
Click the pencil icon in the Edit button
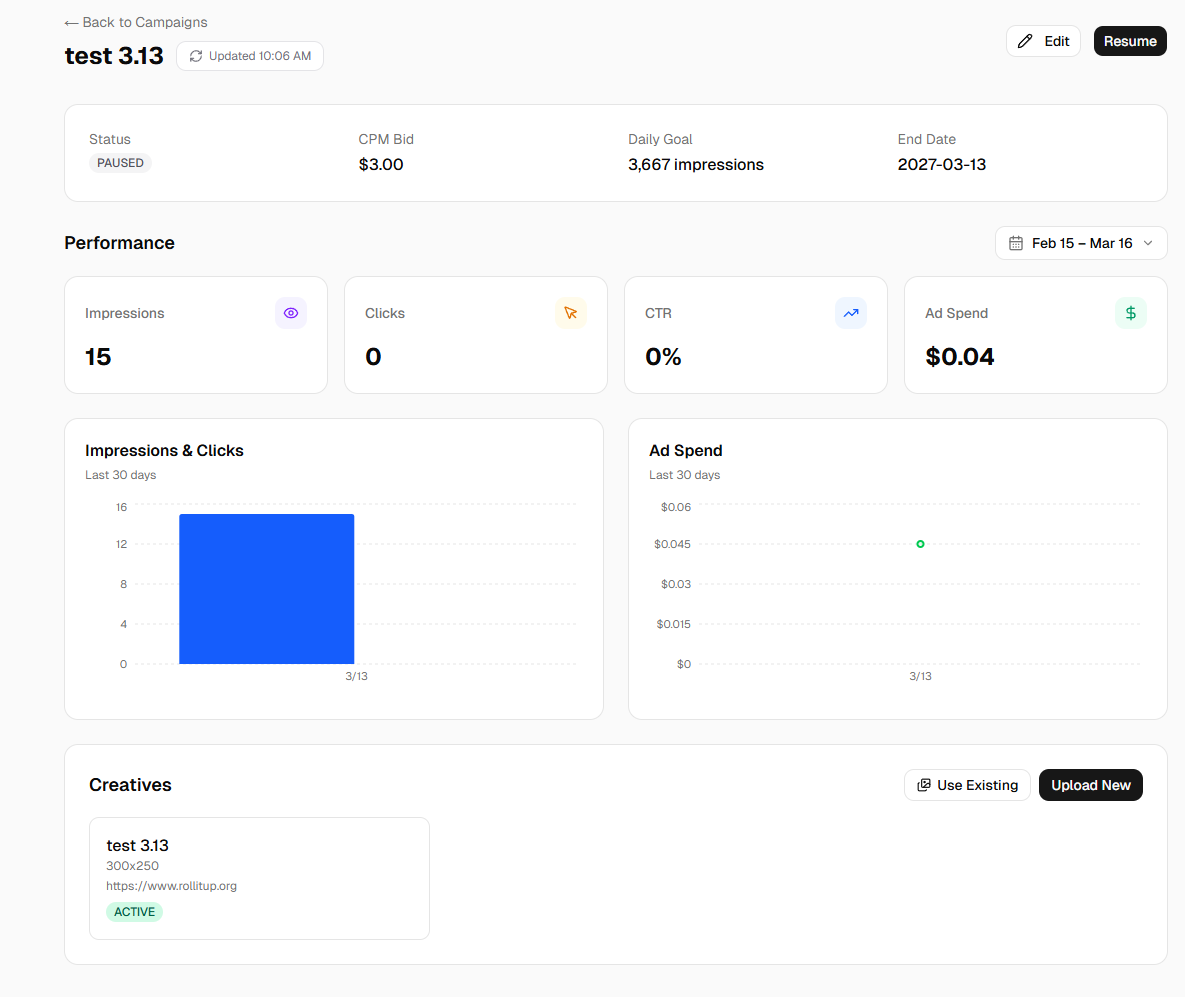[x=1025, y=41]
